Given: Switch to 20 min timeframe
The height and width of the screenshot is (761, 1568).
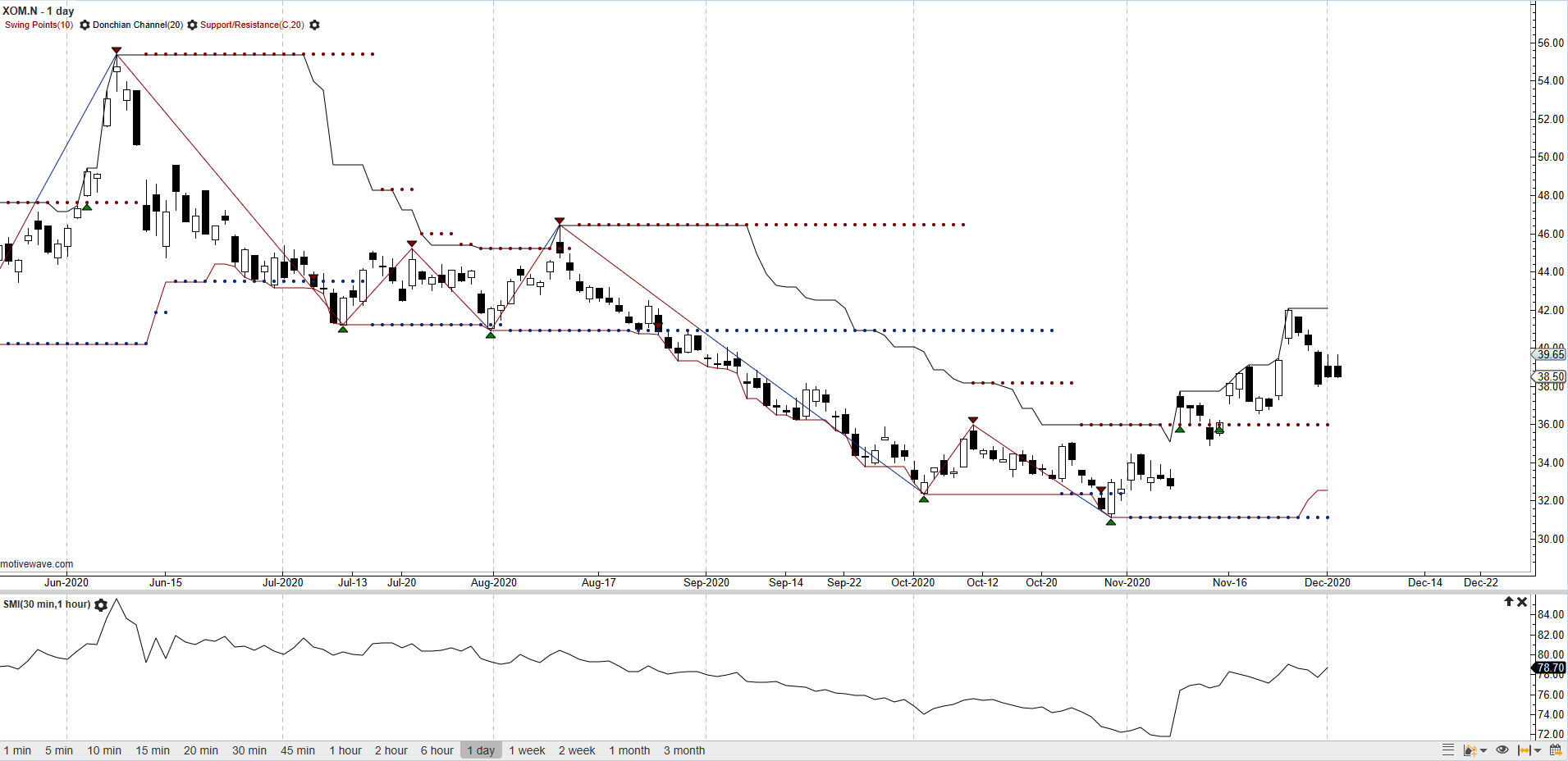Looking at the screenshot, I should 201,750.
